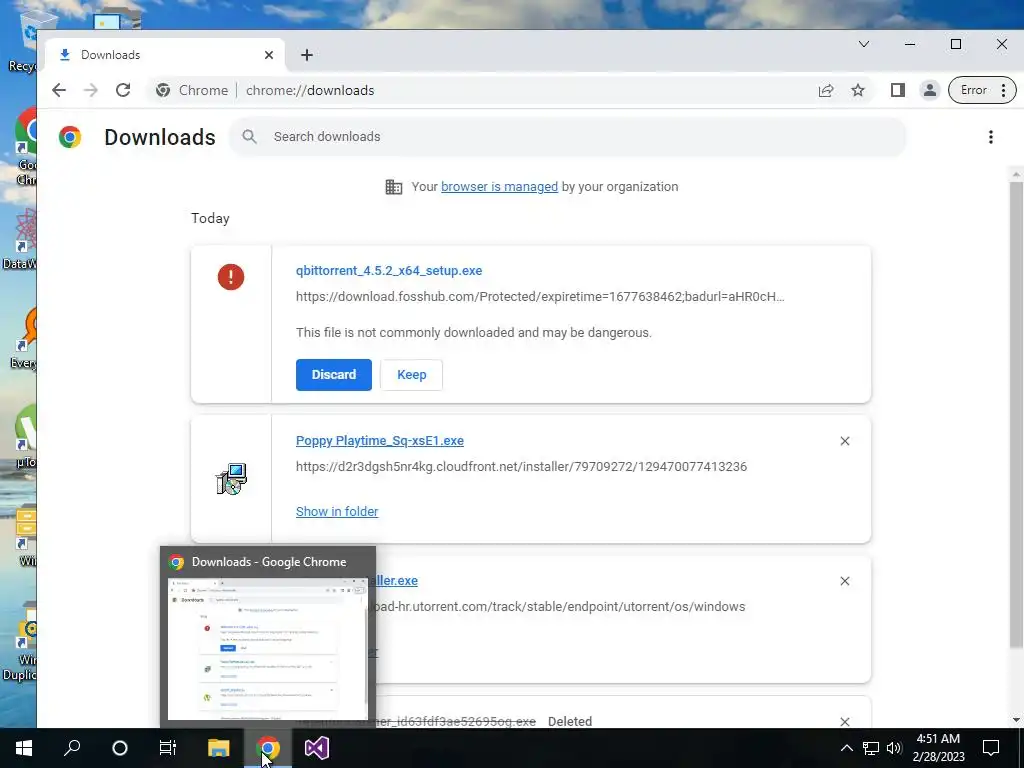Screen dimensions: 1024x768
Task: Share this page icon in address bar
Action: click(826, 90)
